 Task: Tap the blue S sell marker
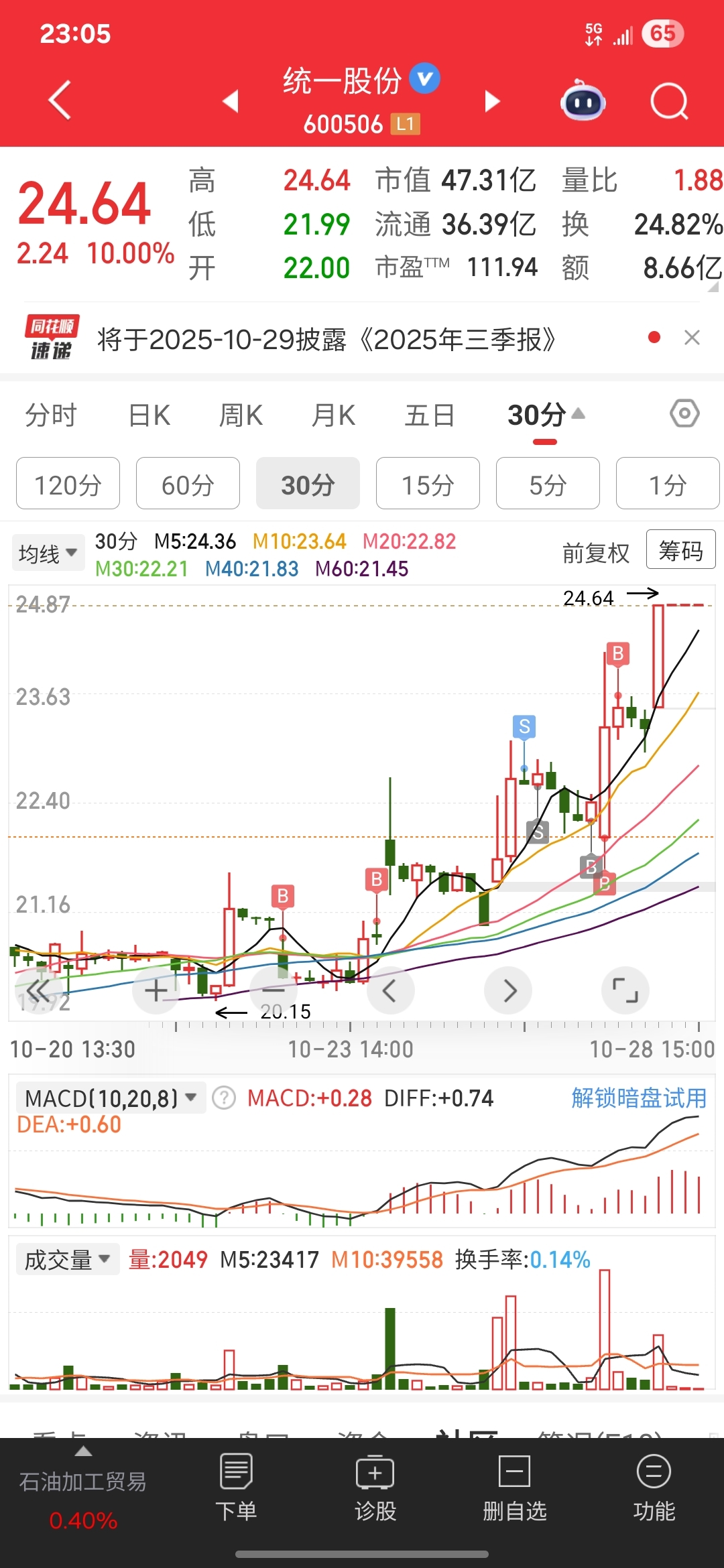coord(524,726)
